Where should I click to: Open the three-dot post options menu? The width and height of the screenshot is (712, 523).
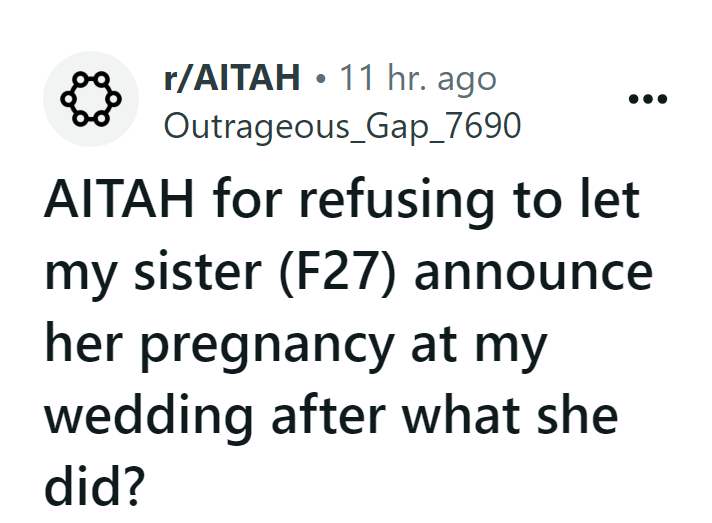(646, 101)
